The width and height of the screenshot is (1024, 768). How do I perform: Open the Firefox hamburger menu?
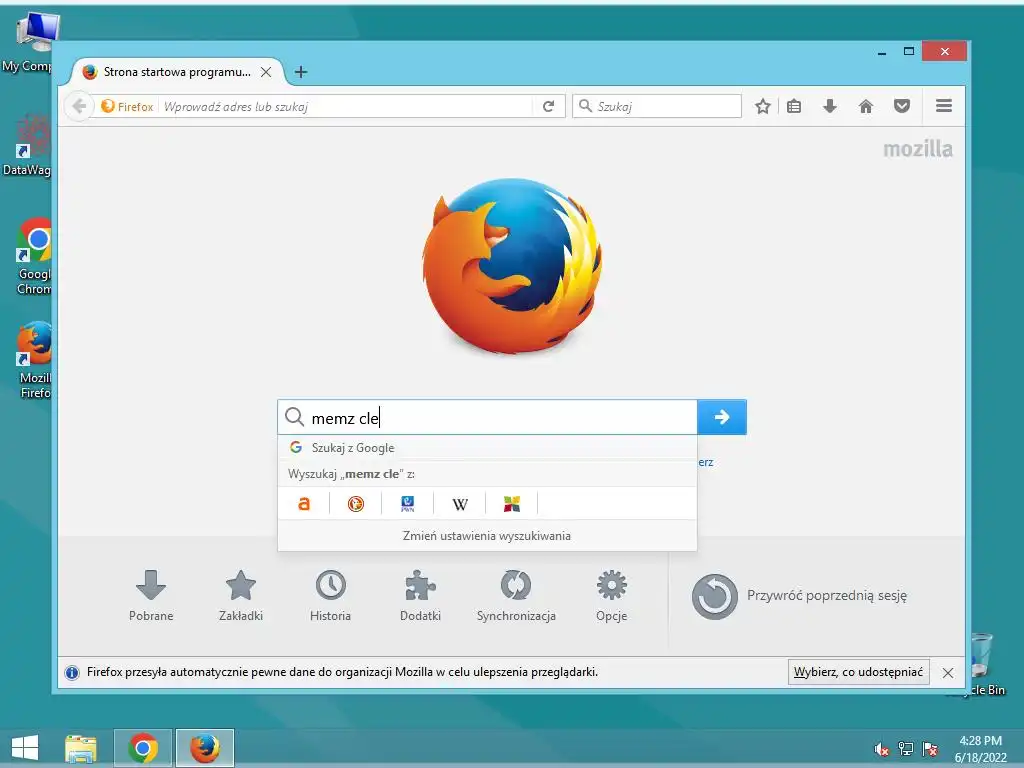pyautogui.click(x=944, y=106)
